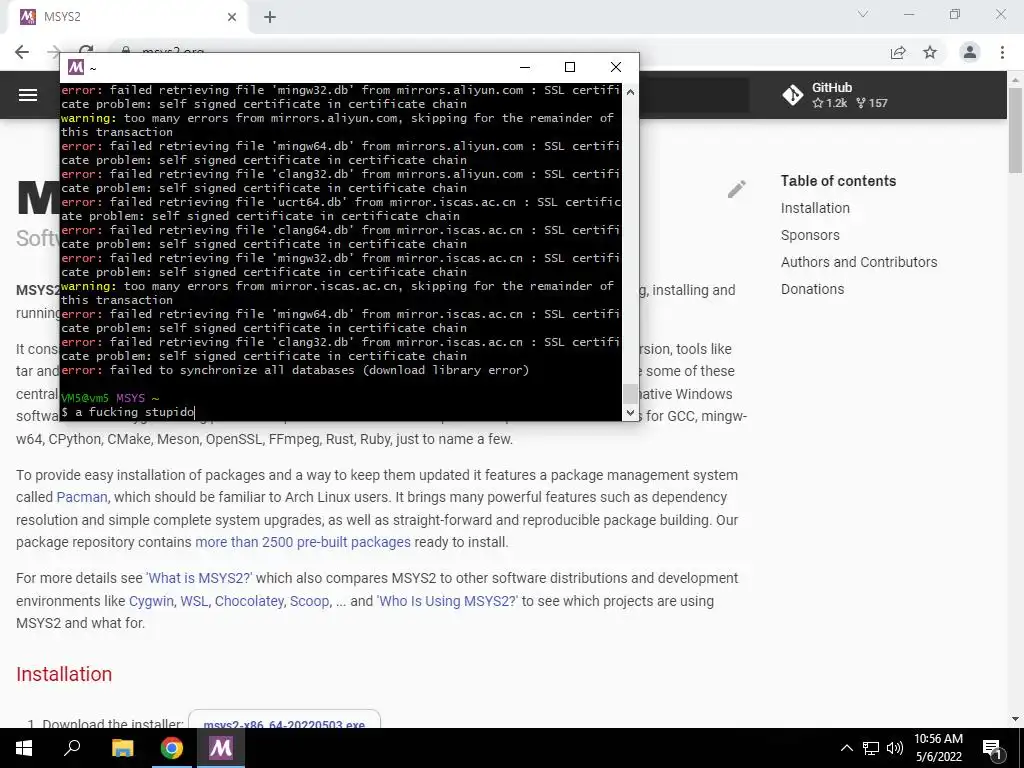The width and height of the screenshot is (1024, 768).
Task: Open the Windows Start menu
Action: click(x=24, y=748)
